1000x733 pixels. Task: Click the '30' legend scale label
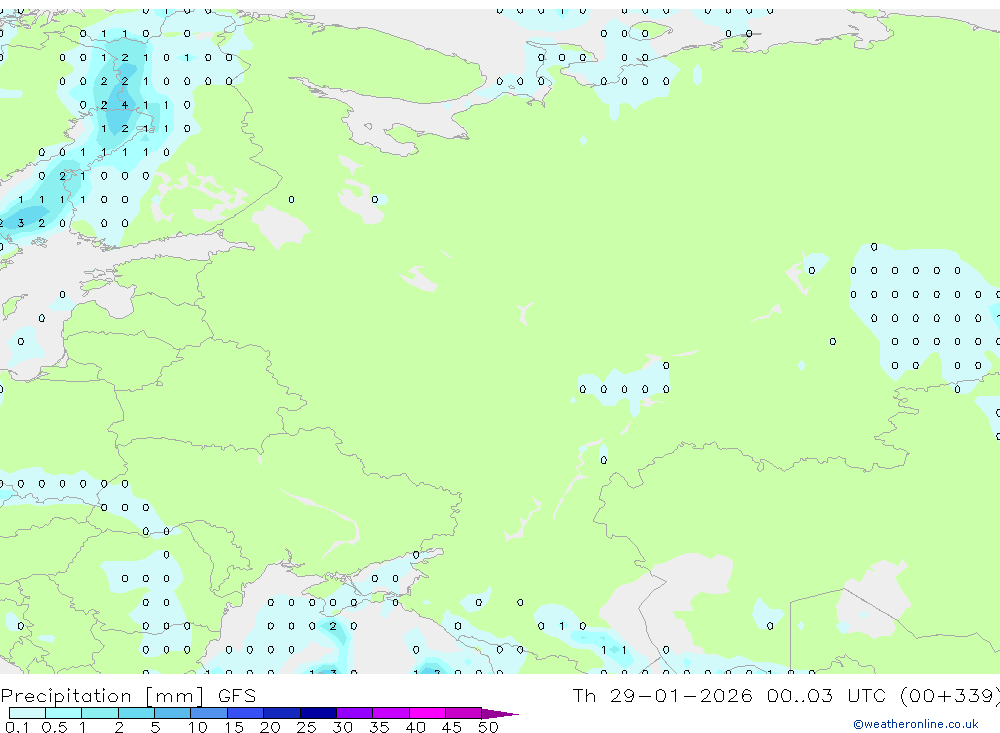coord(342,727)
